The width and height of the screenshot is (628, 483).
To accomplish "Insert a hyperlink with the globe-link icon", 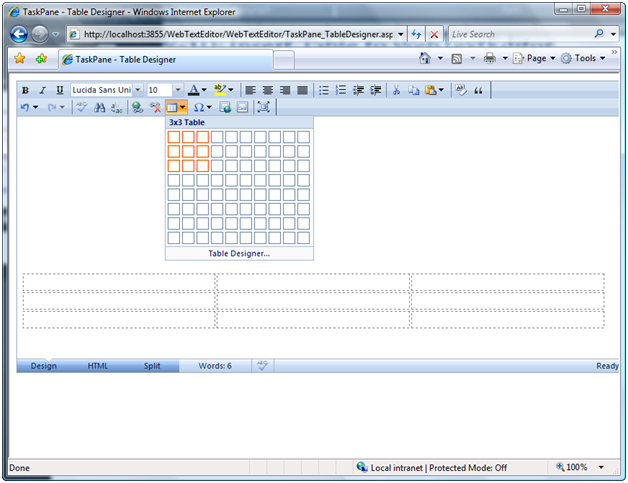I will point(137,107).
